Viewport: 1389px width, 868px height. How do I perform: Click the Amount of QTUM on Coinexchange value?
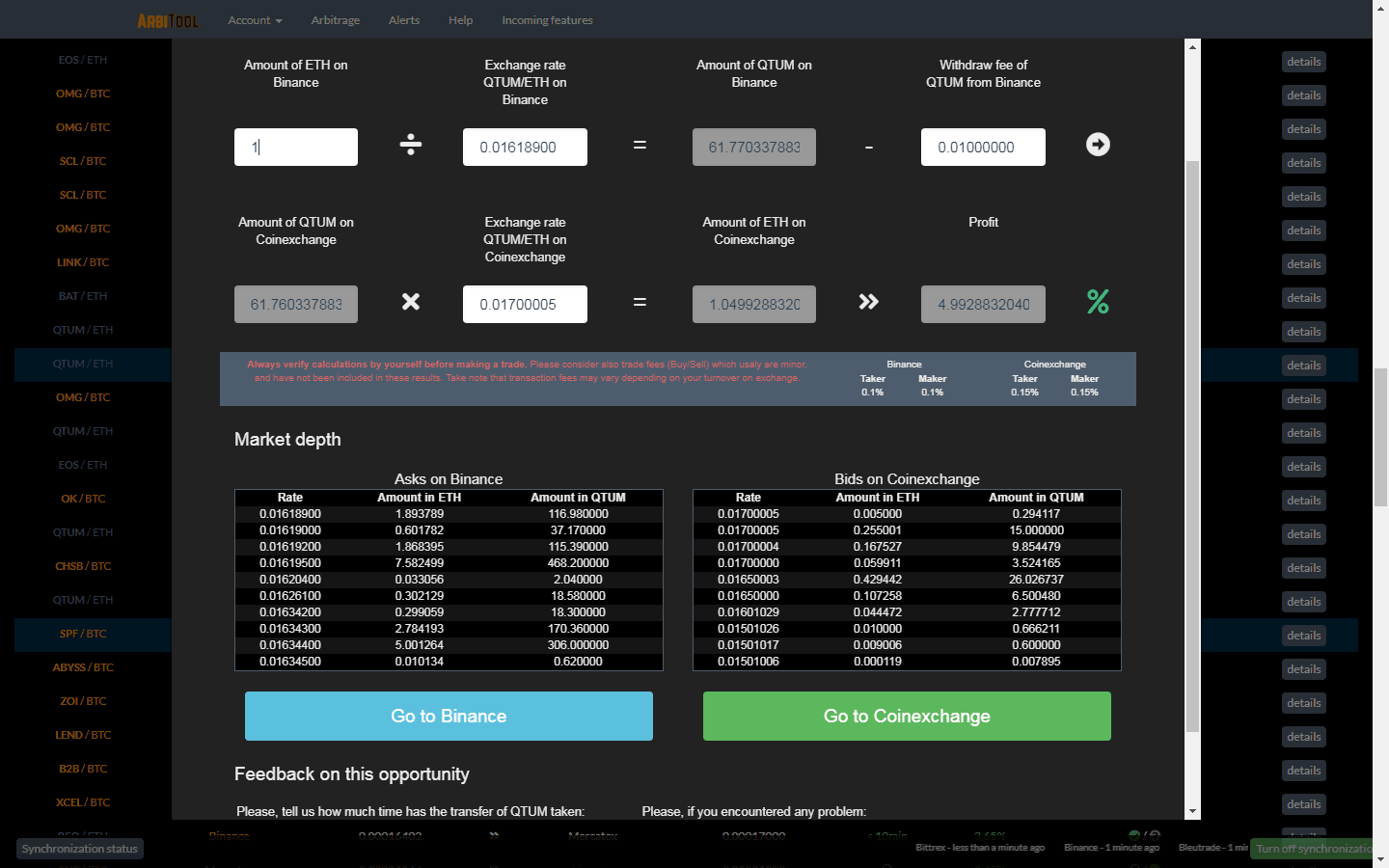296,304
